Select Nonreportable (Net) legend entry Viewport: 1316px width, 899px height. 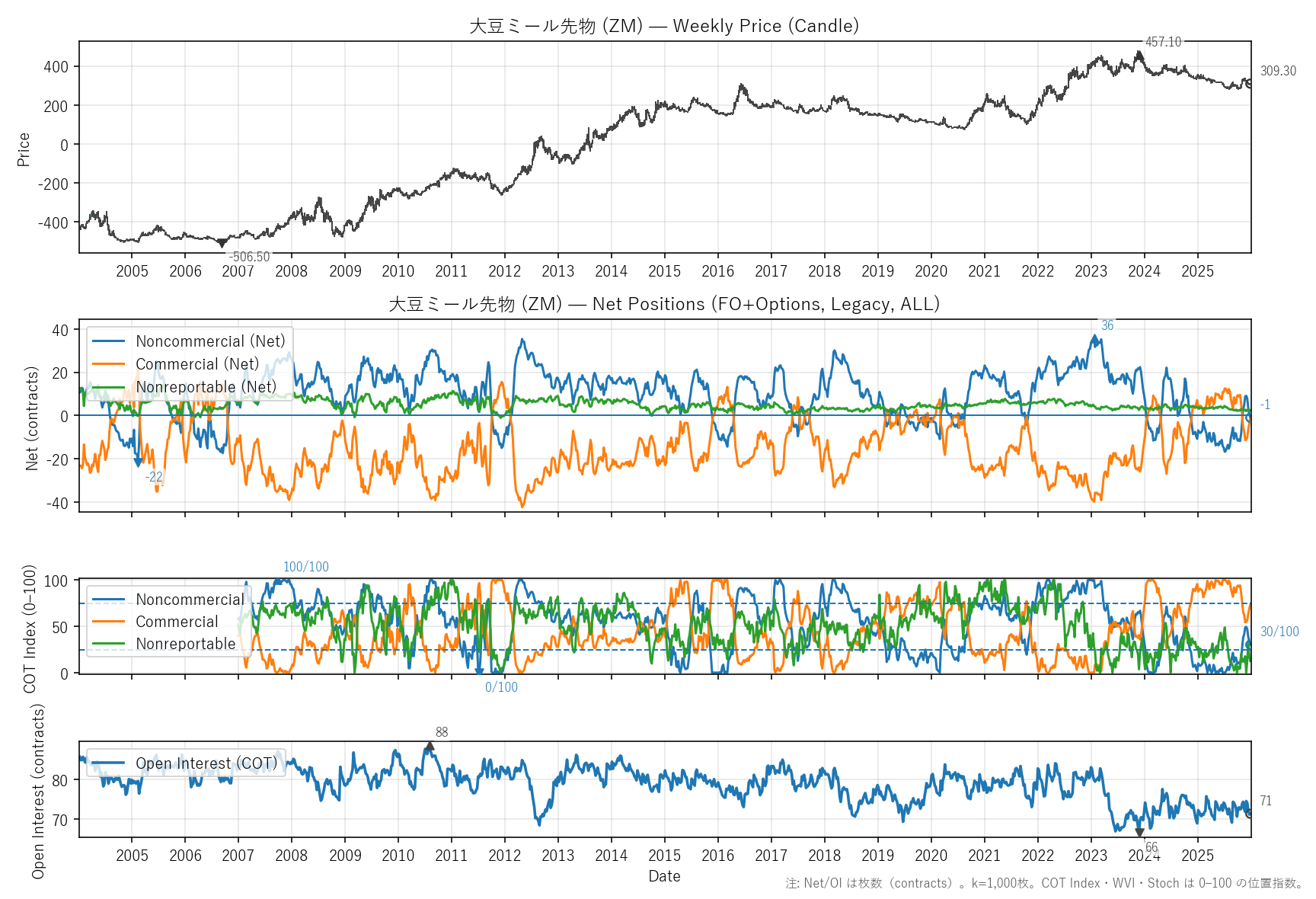tap(206, 387)
